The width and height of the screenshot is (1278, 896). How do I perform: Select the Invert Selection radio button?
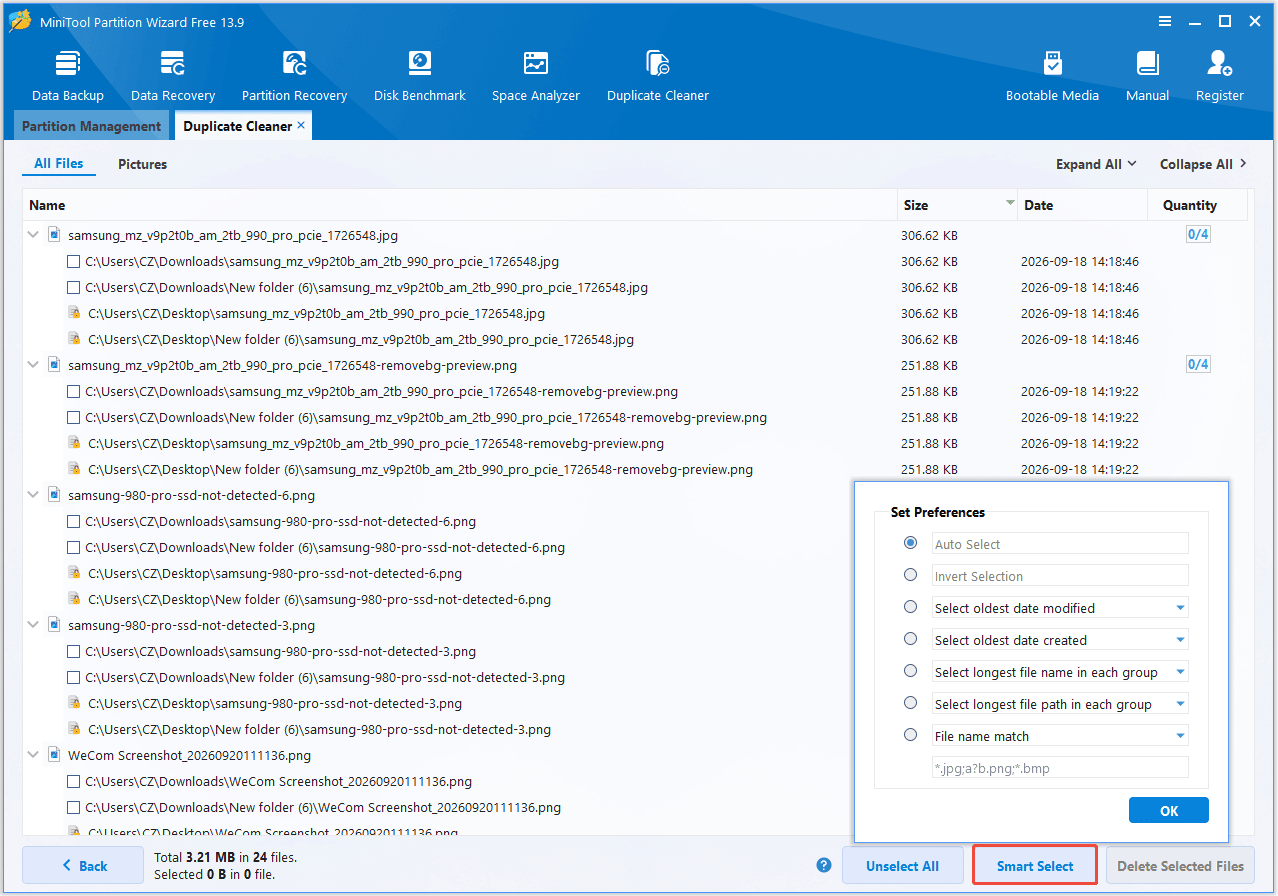pos(910,575)
